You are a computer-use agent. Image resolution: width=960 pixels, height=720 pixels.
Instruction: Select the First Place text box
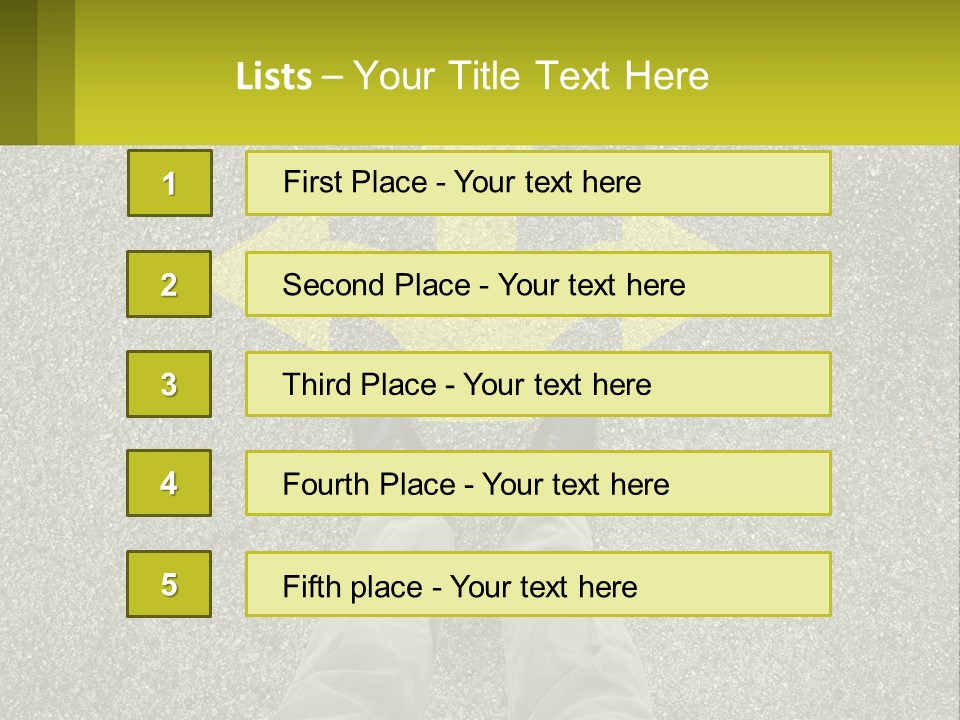(538, 183)
